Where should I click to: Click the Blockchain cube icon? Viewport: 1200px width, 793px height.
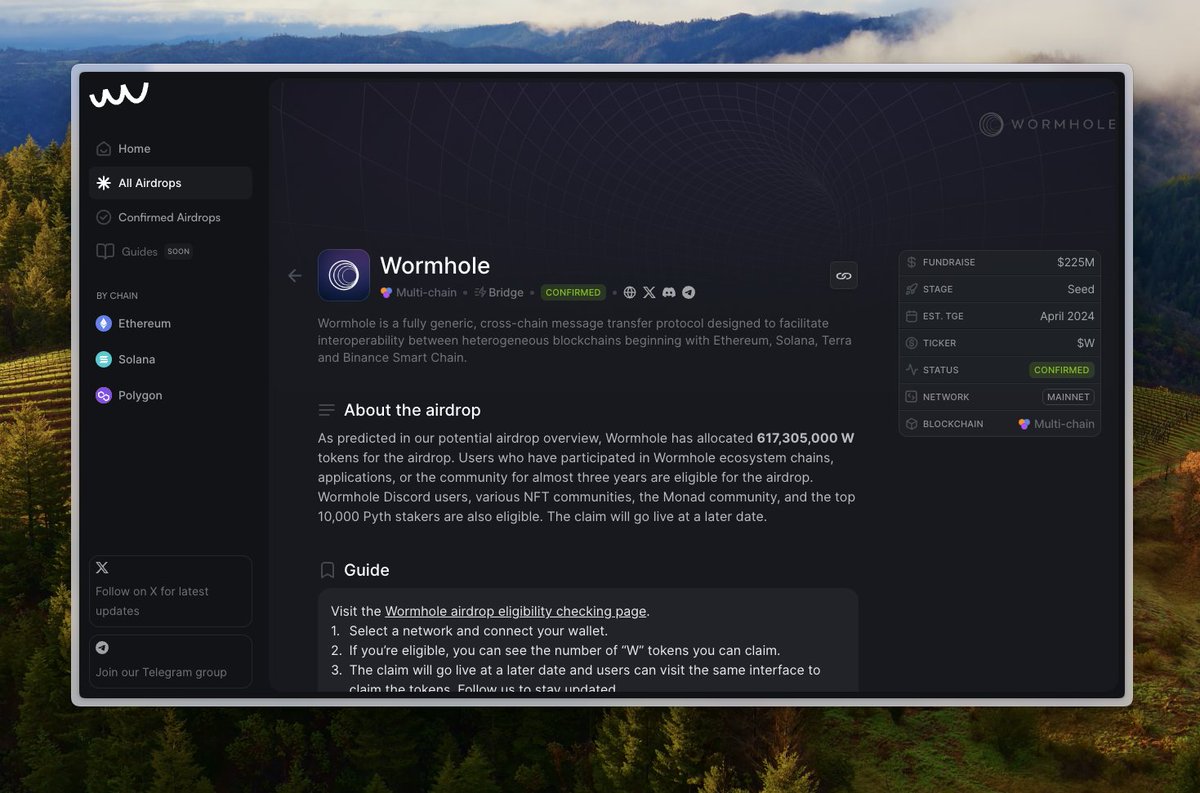tap(911, 424)
